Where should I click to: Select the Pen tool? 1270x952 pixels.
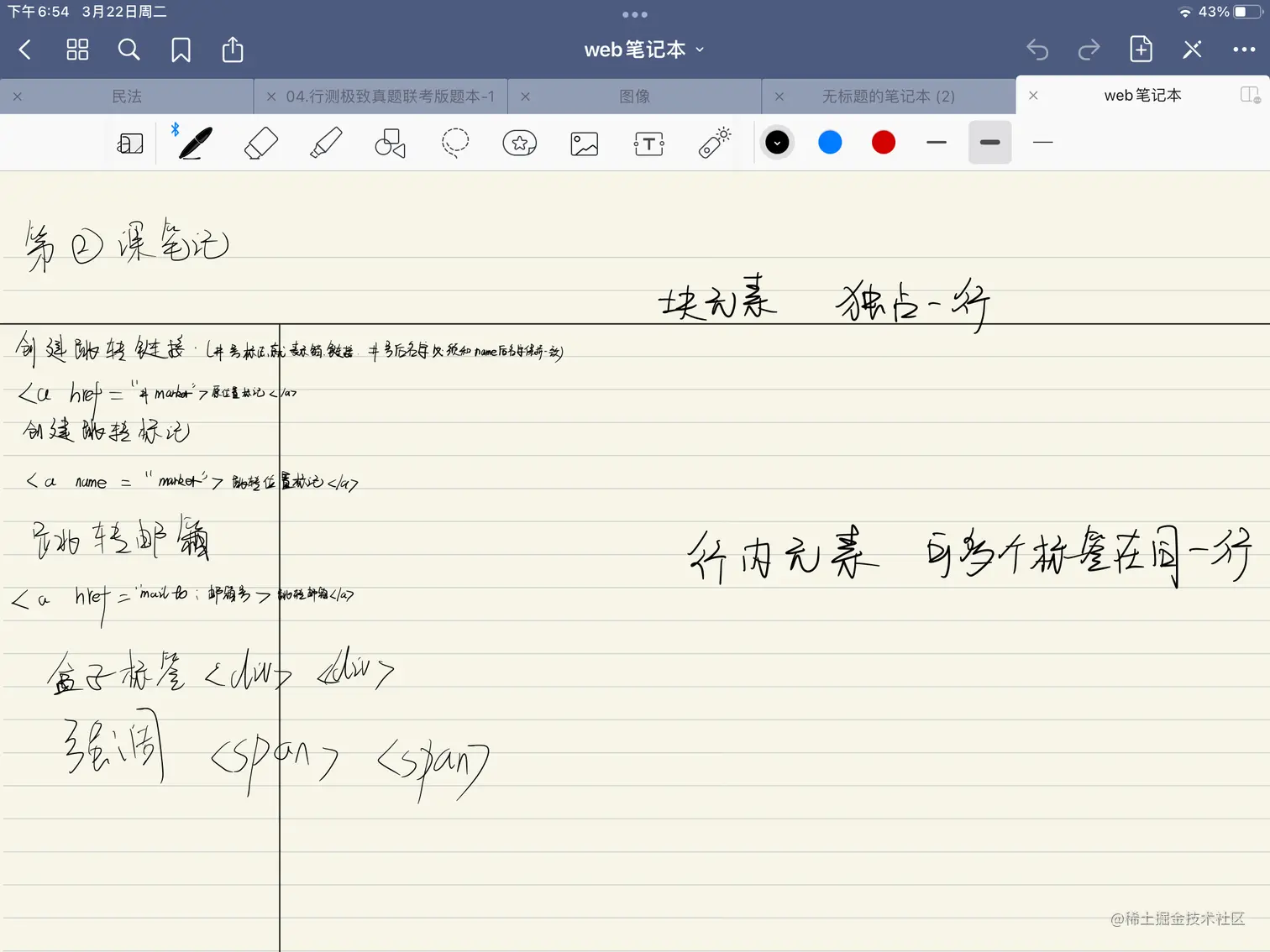(194, 143)
